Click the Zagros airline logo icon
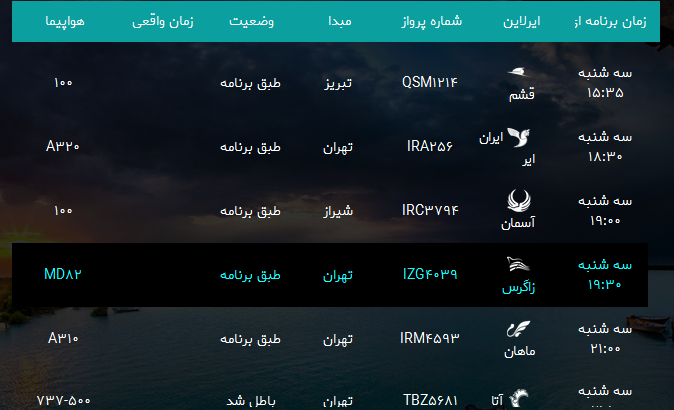The height and width of the screenshot is (410, 674). (518, 264)
